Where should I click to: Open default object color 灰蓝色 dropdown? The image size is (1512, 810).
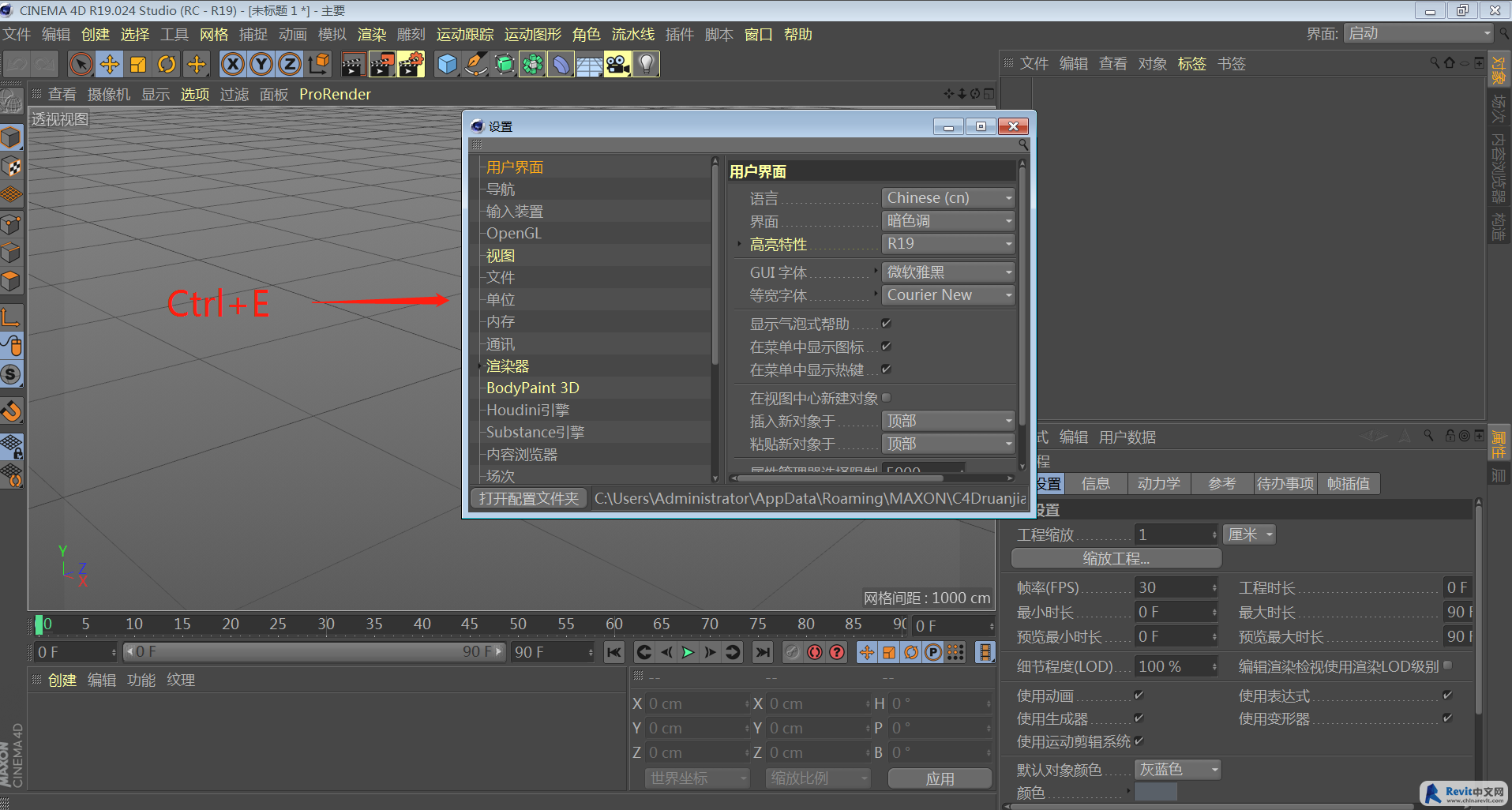1178,769
